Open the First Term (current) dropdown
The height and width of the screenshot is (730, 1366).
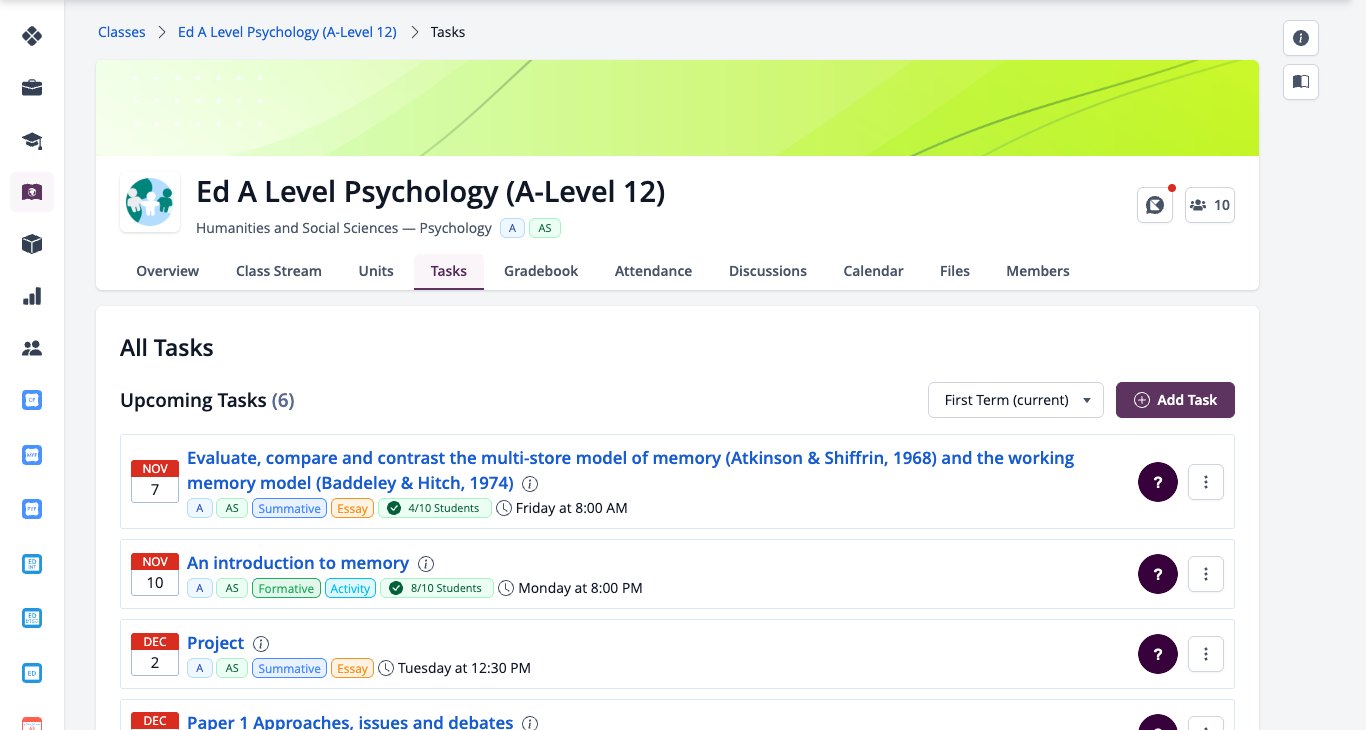pos(1016,400)
